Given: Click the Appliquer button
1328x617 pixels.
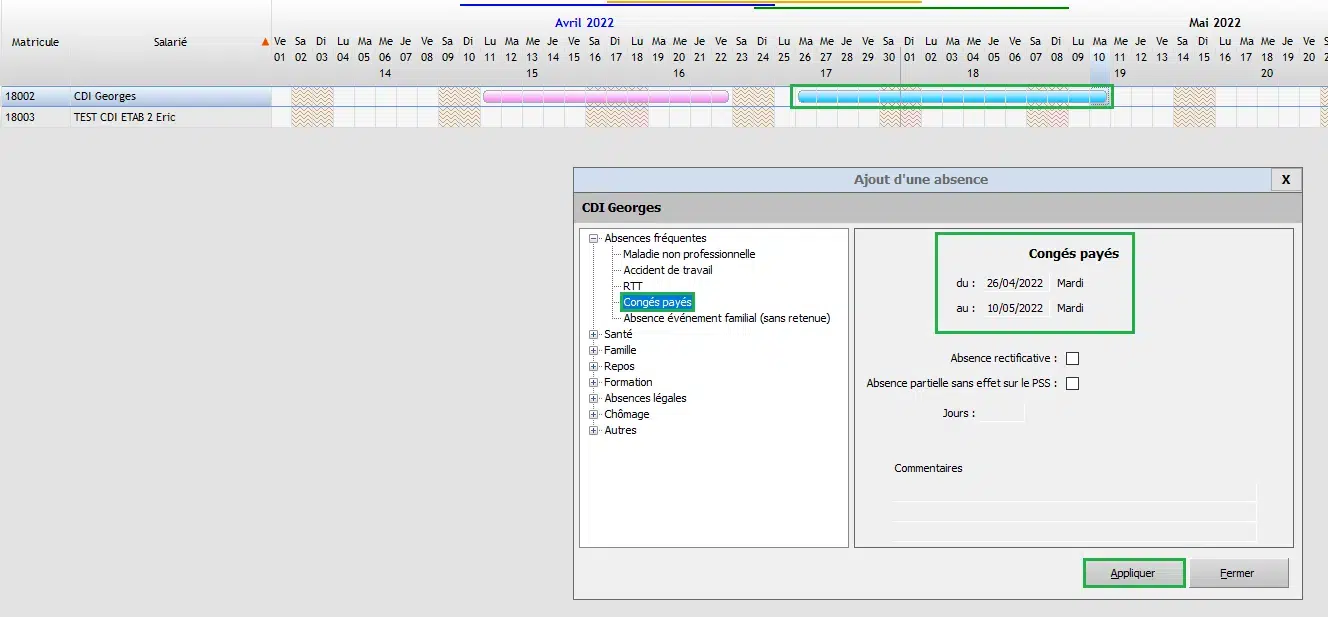Looking at the screenshot, I should pyautogui.click(x=1133, y=573).
